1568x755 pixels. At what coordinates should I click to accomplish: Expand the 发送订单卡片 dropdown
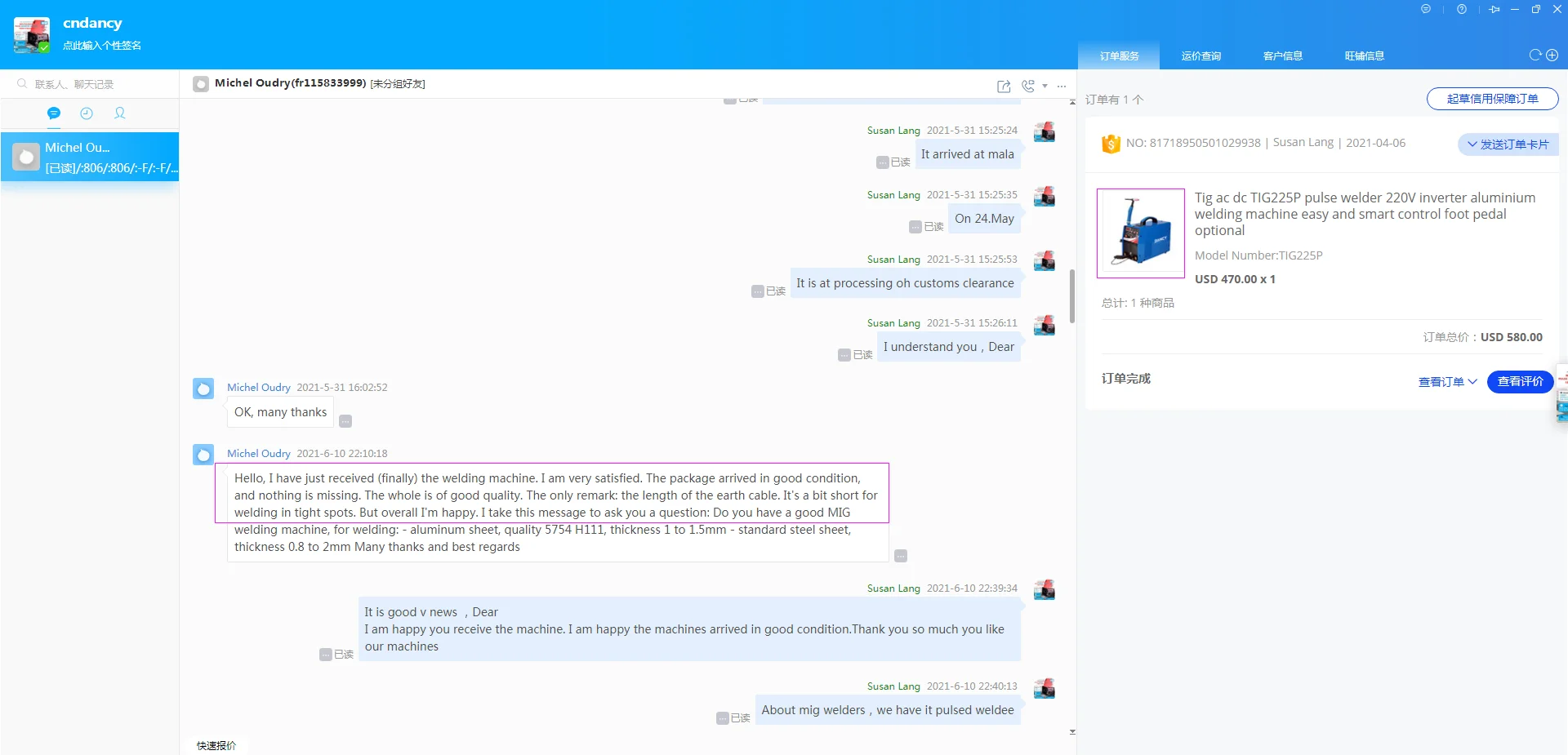pos(1508,144)
